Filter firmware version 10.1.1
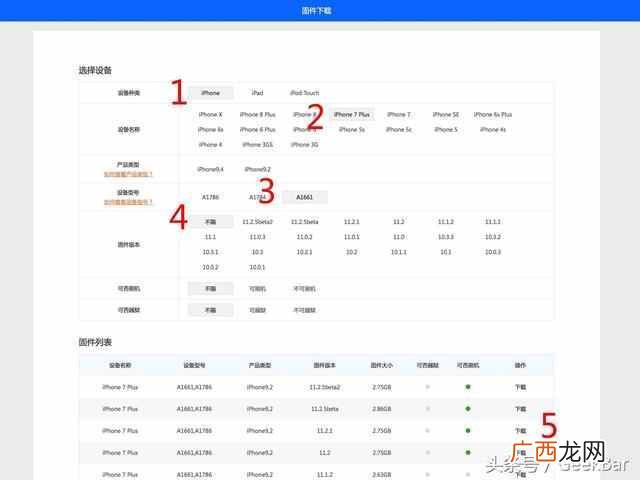 (399, 252)
